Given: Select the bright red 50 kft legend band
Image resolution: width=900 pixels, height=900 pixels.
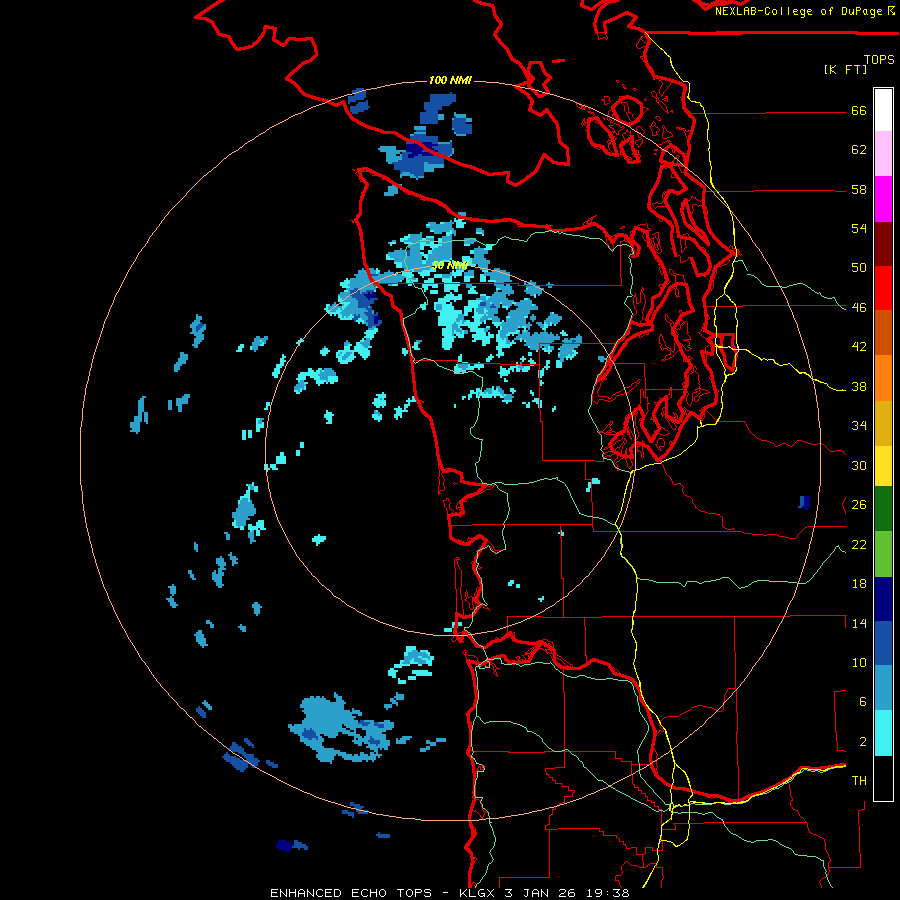Looking at the screenshot, I should click(x=883, y=288).
